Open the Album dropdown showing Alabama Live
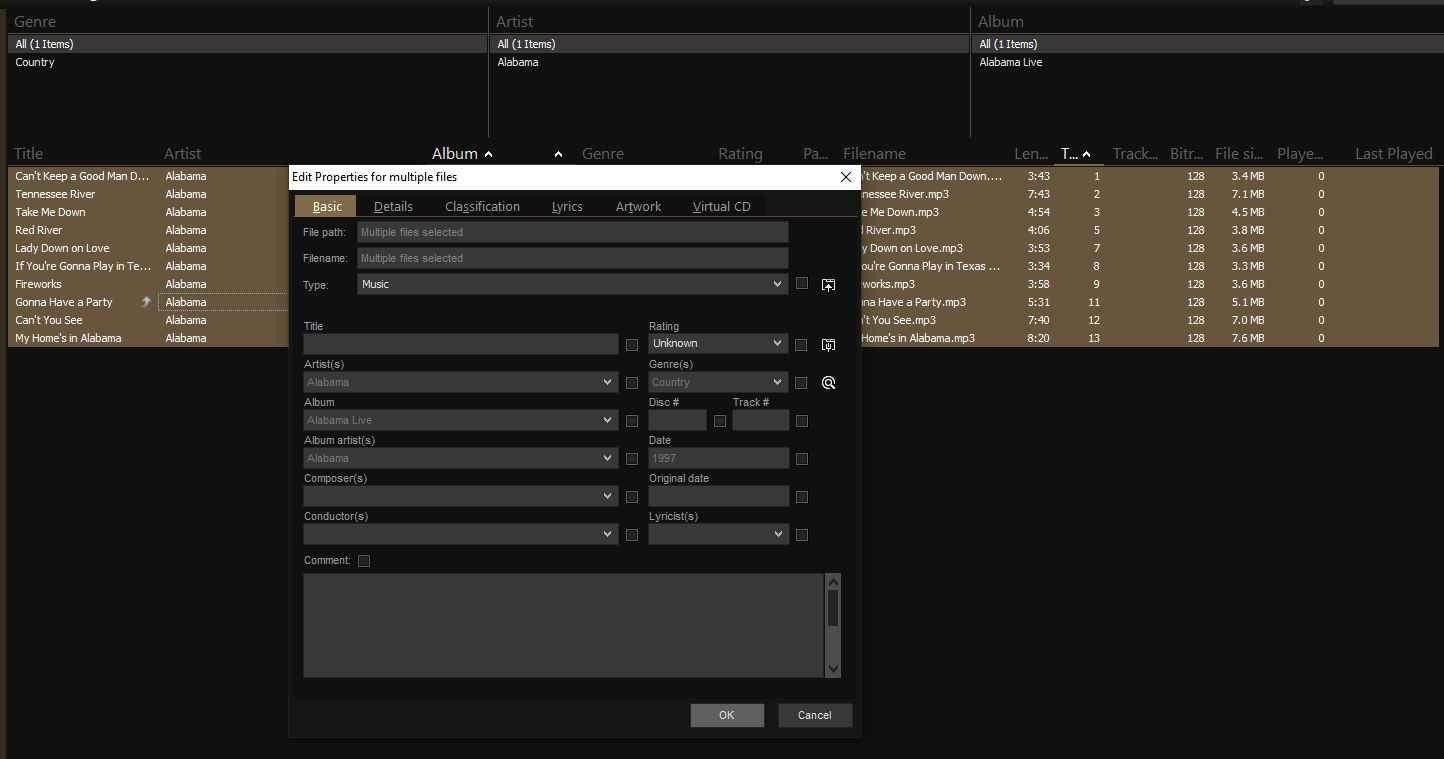Viewport: 1444px width, 759px height. click(461, 420)
